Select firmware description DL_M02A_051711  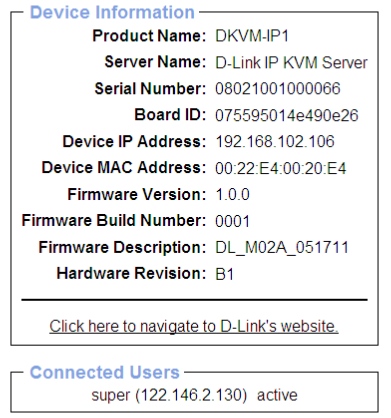coord(282,247)
